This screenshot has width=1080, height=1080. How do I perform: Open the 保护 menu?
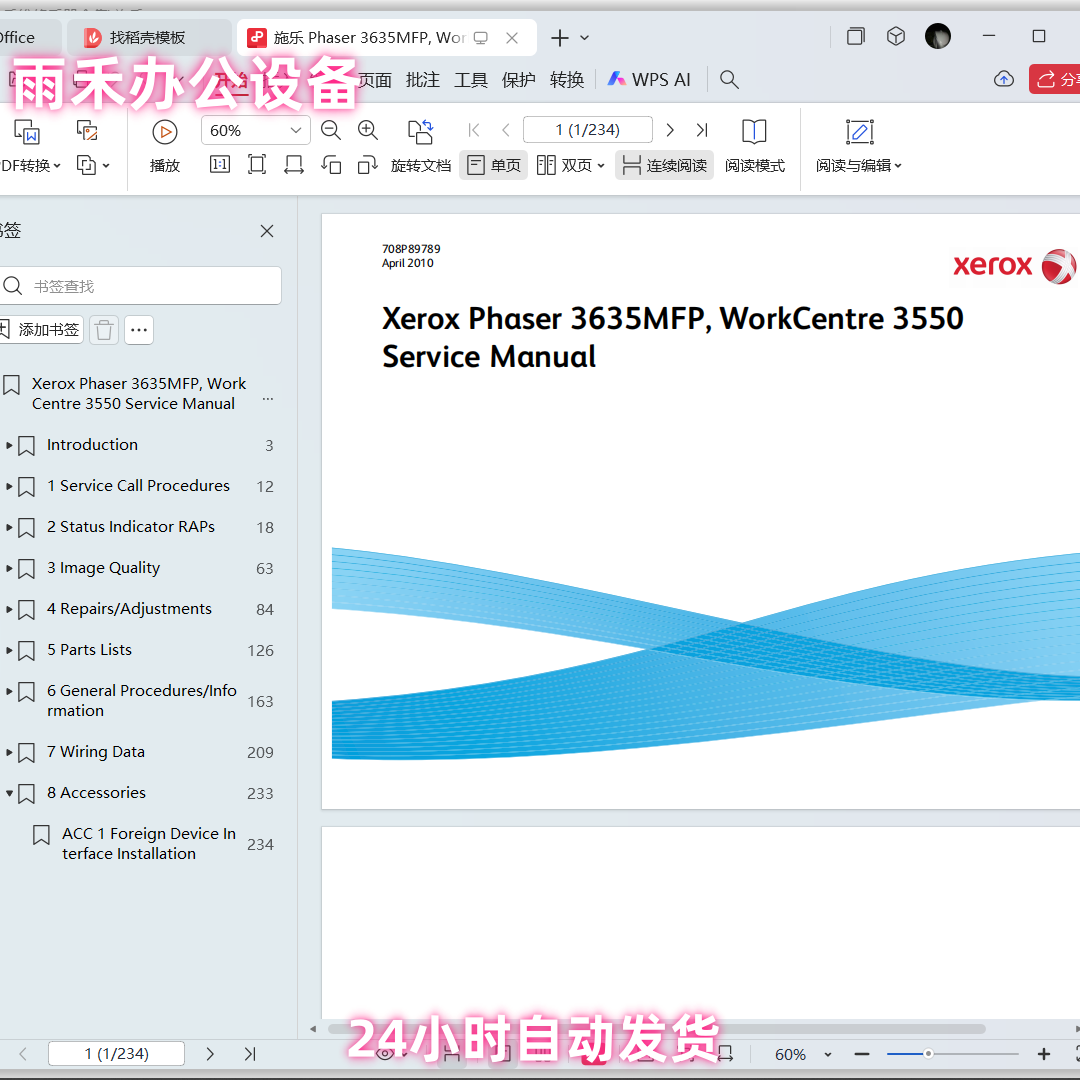click(519, 80)
